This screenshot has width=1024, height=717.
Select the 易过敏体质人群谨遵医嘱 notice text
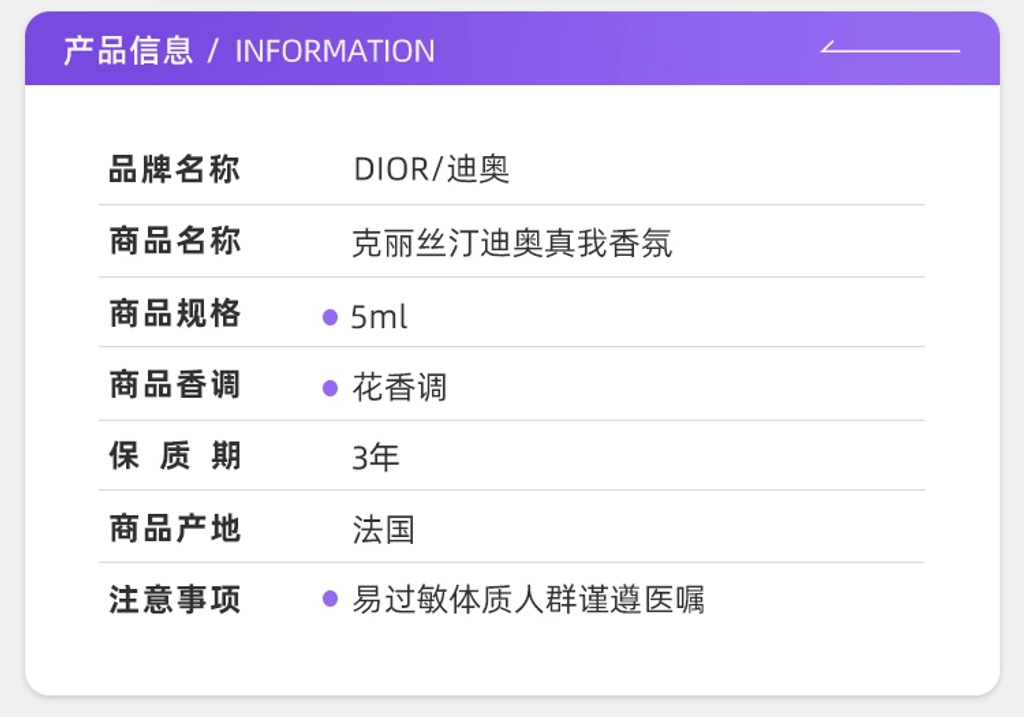[528, 600]
